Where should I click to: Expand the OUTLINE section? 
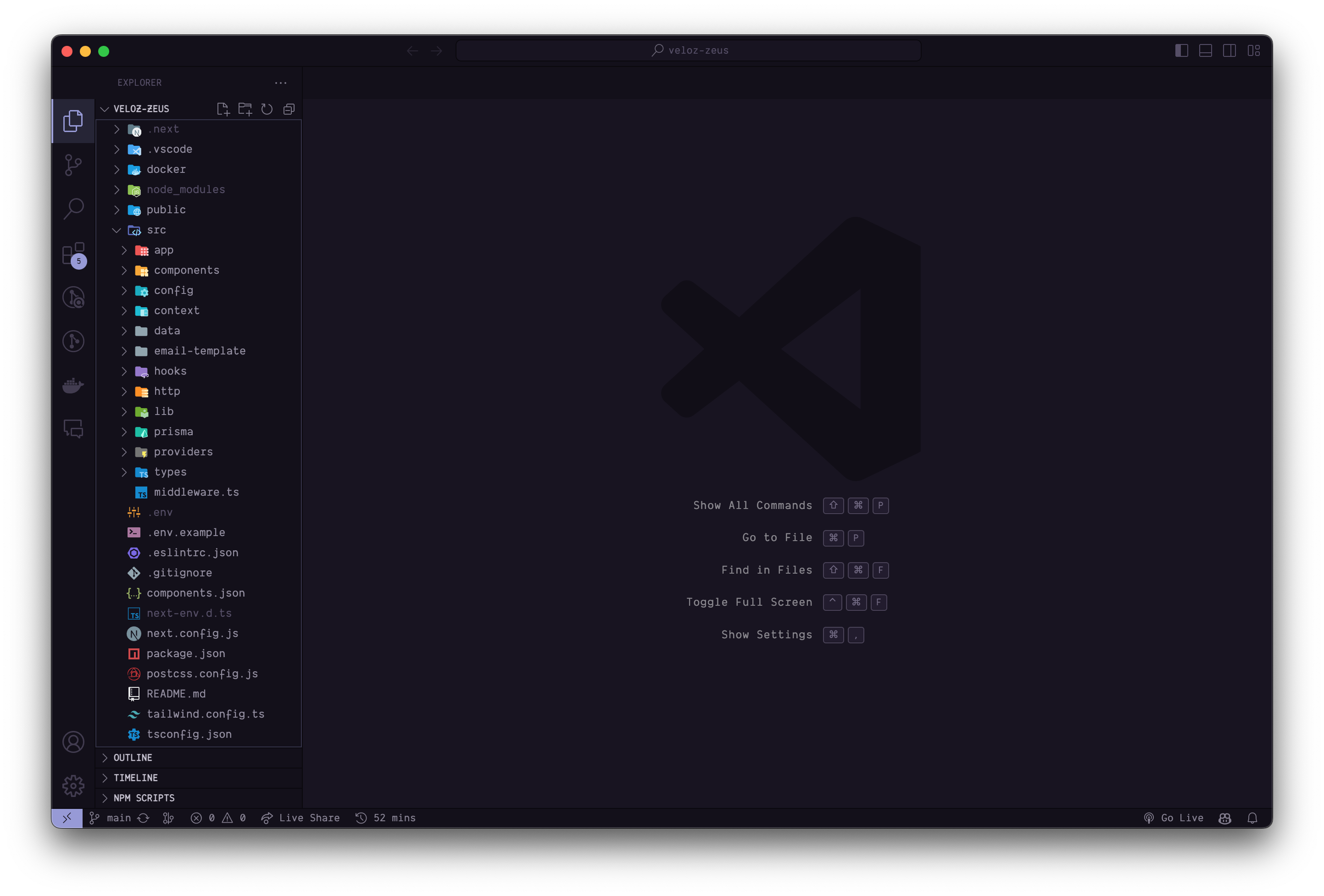[x=133, y=758]
